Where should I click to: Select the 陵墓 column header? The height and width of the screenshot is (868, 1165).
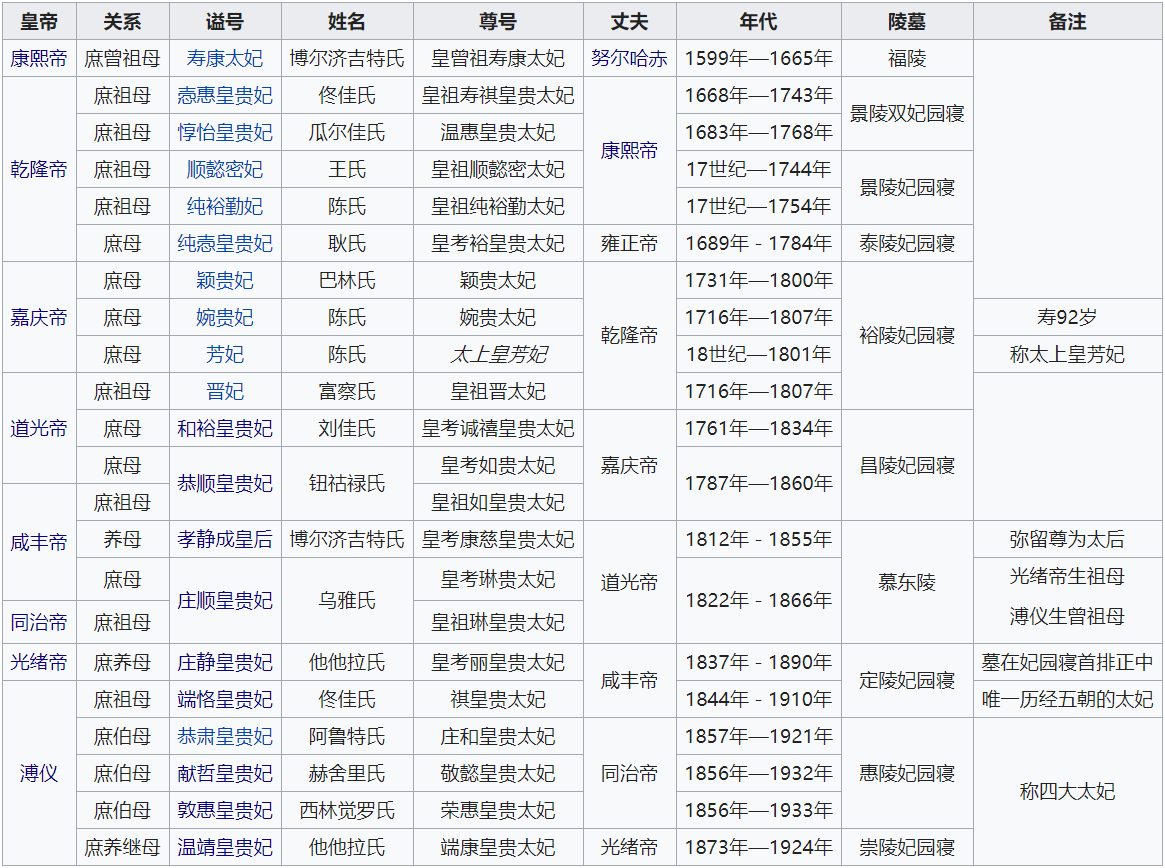[907, 22]
